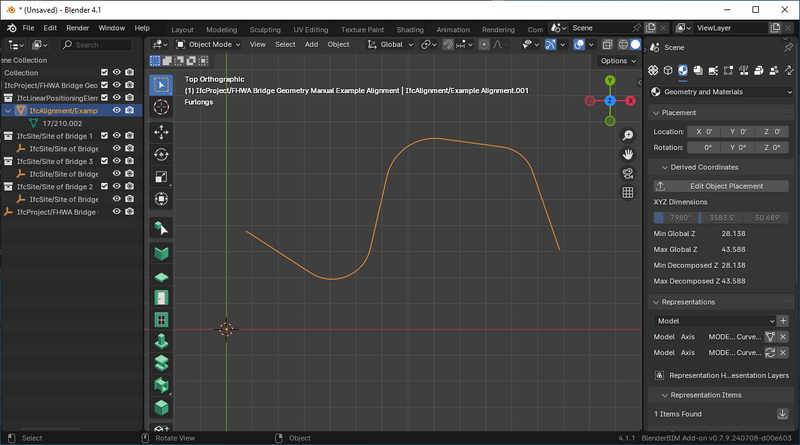Viewport: 800px width, 445px height.
Task: Open the Model context dropdown
Action: point(714,321)
